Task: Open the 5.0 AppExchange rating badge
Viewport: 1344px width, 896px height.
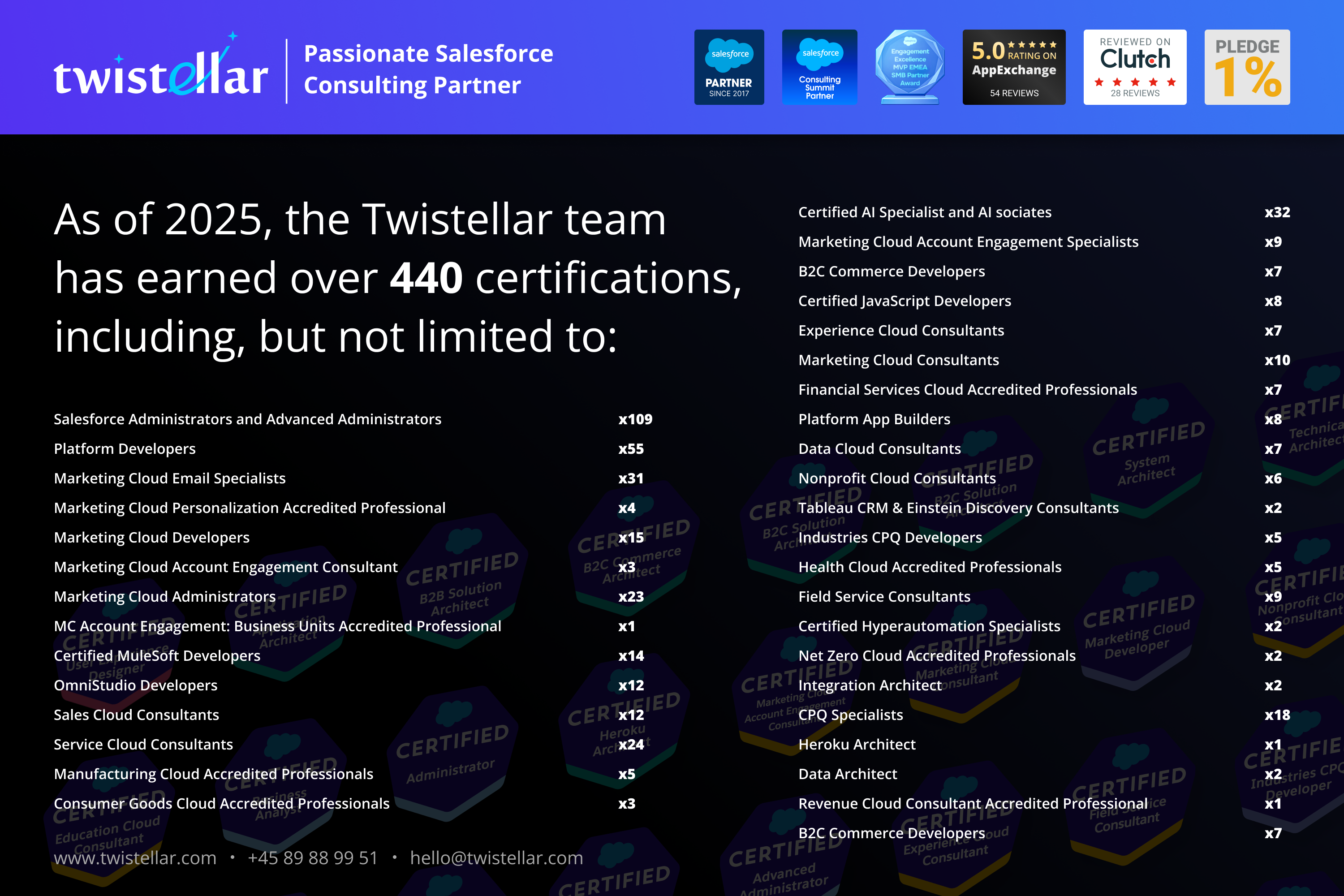Action: coord(1014,68)
